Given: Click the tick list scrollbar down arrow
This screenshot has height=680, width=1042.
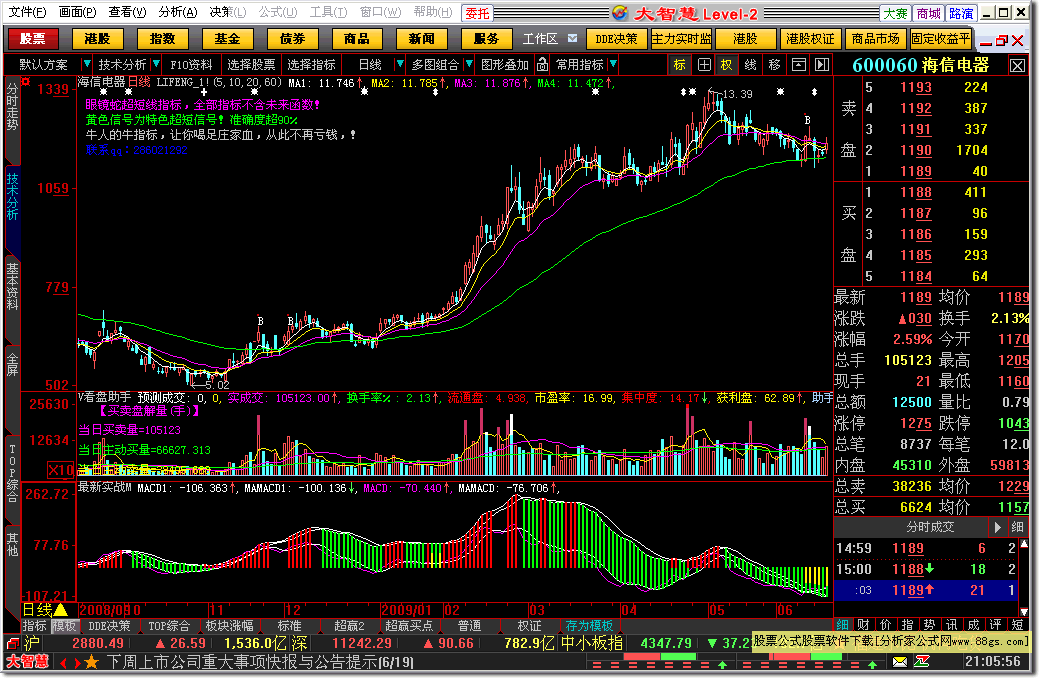Looking at the screenshot, I should (1024, 612).
